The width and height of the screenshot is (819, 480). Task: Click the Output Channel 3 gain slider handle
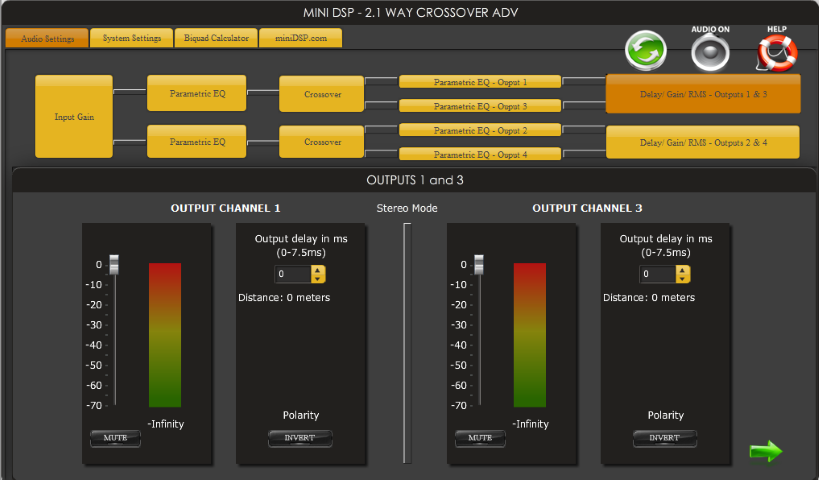click(478, 264)
